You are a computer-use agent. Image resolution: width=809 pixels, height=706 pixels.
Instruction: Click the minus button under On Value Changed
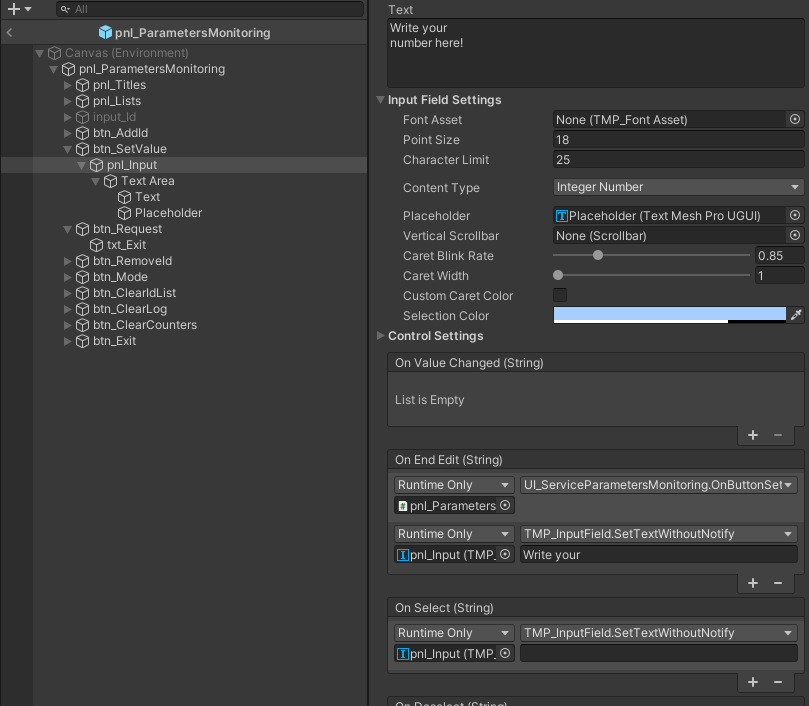click(x=778, y=436)
